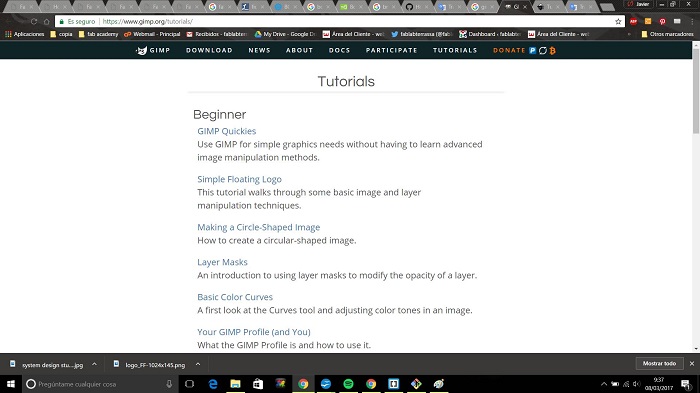Open the Windows Store taskbar icon
Image resolution: width=700 pixels, height=393 pixels.
[x=258, y=384]
